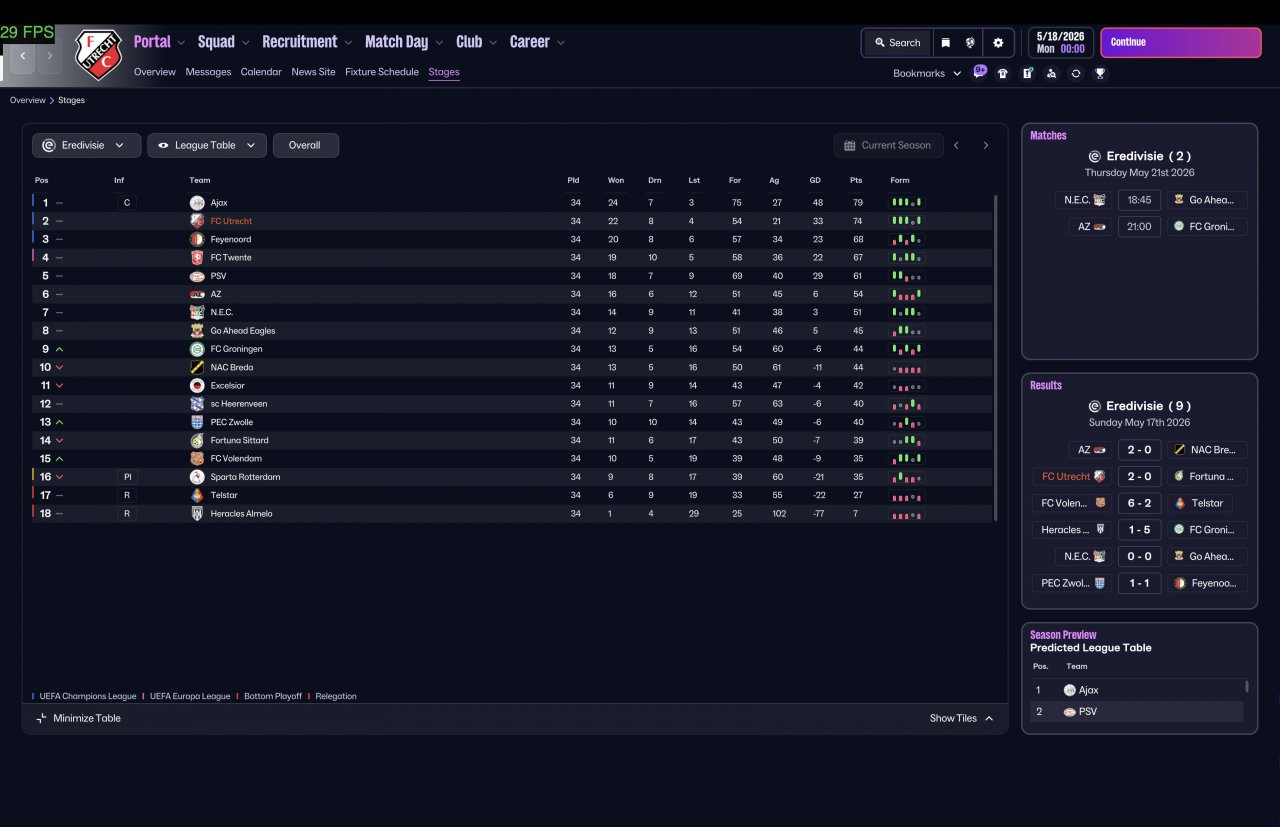Open the bookmark icon next to Search
This screenshot has width=1280, height=827.
pos(945,43)
